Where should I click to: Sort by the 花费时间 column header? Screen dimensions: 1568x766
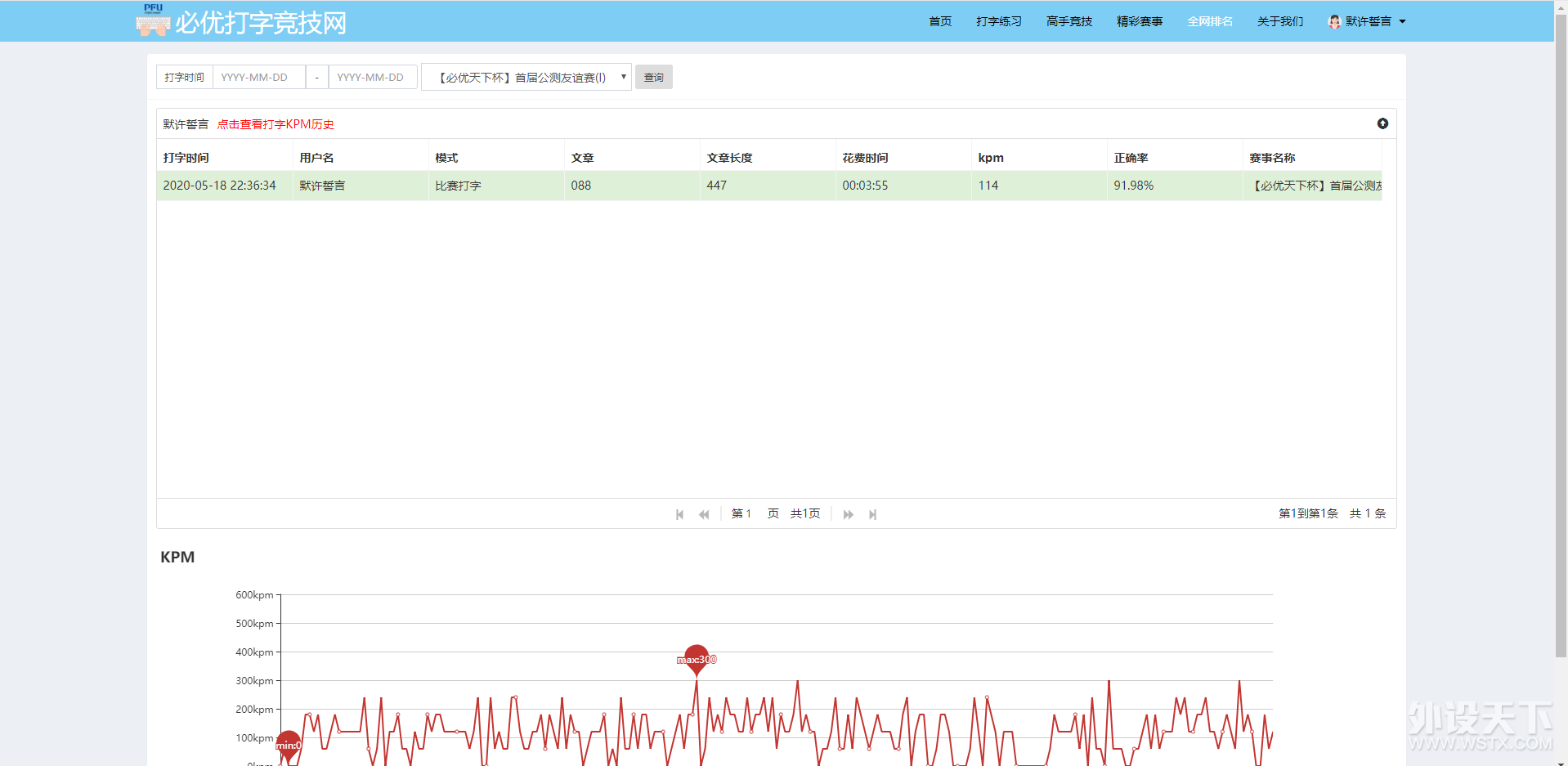(x=903, y=158)
